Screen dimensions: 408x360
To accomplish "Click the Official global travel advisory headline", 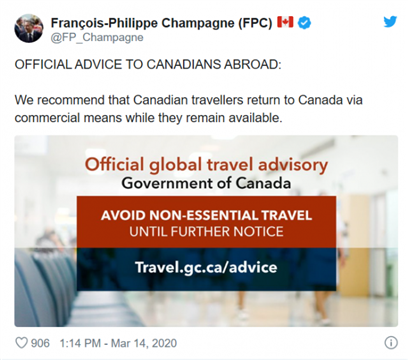I will tap(206, 165).
